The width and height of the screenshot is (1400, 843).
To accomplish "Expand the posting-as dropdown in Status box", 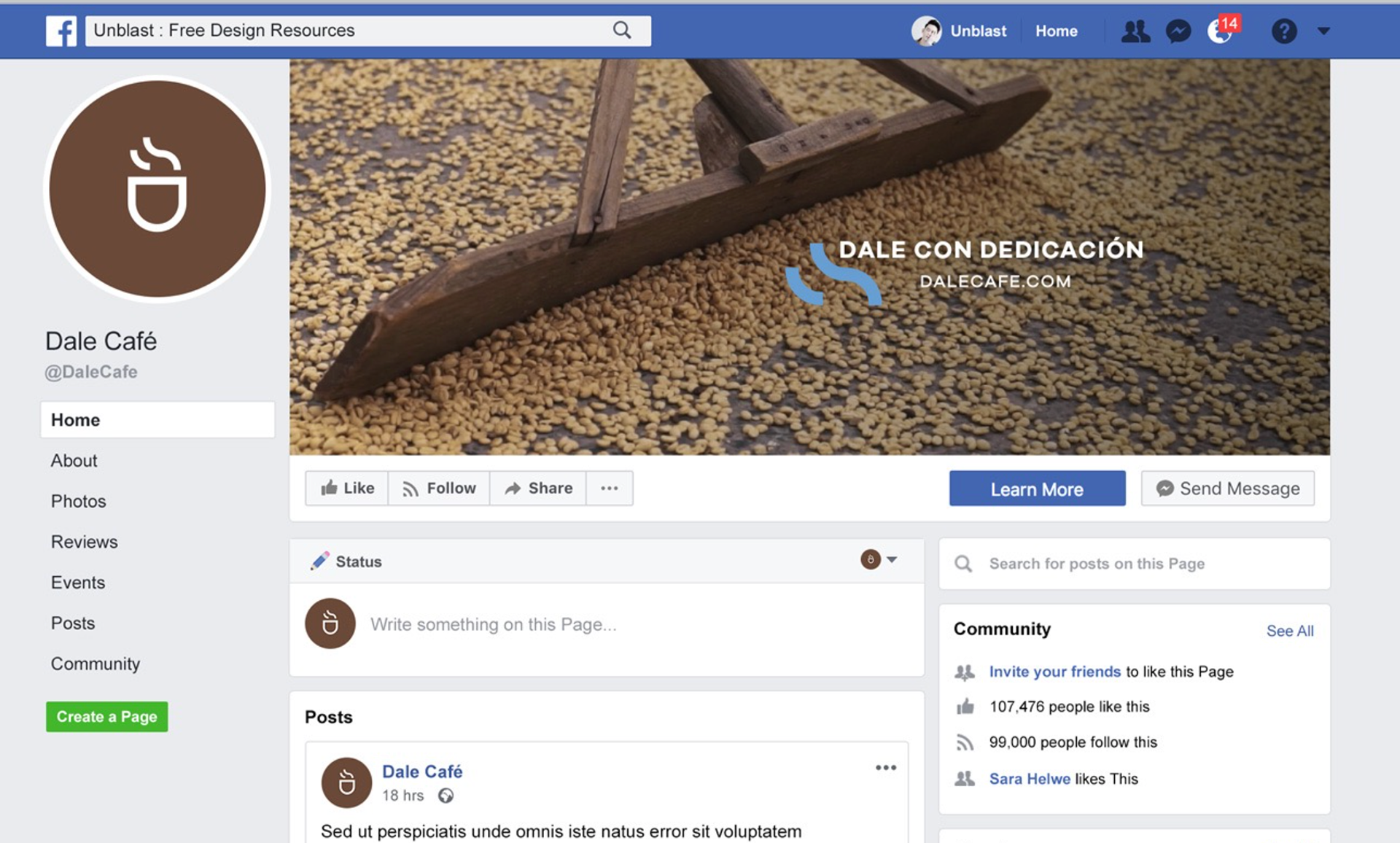I will point(879,559).
